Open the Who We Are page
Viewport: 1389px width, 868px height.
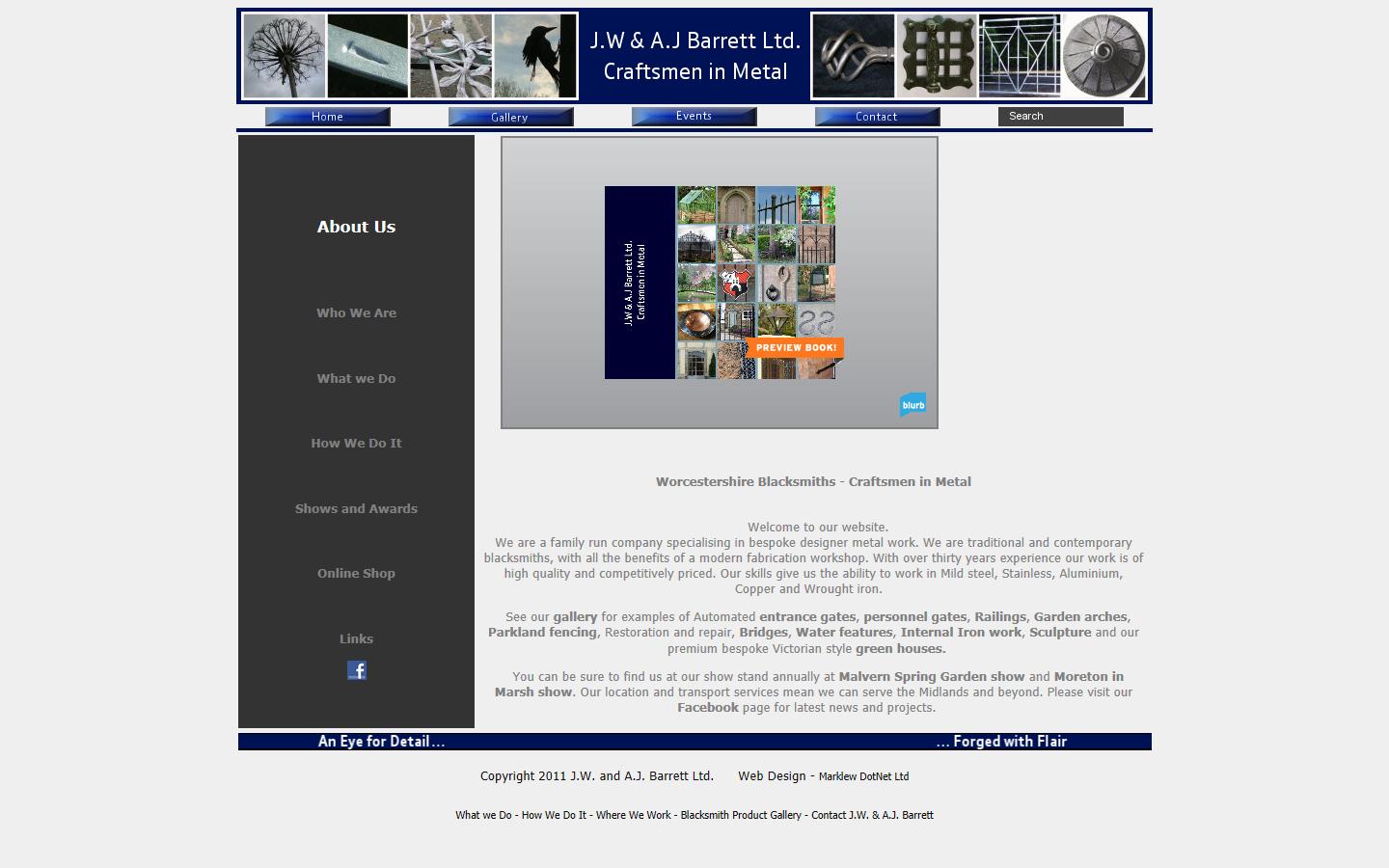coord(356,312)
